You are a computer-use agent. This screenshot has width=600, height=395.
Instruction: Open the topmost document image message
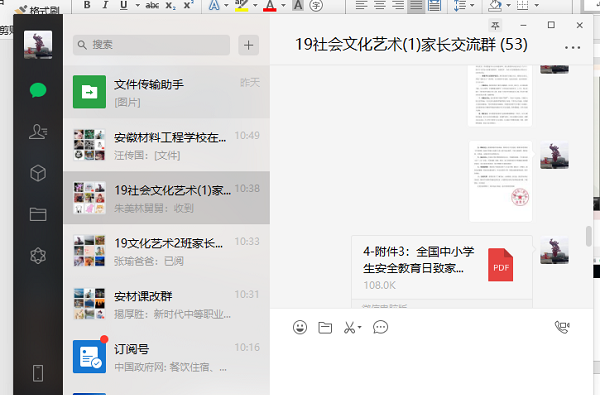pyautogui.click(x=500, y=96)
